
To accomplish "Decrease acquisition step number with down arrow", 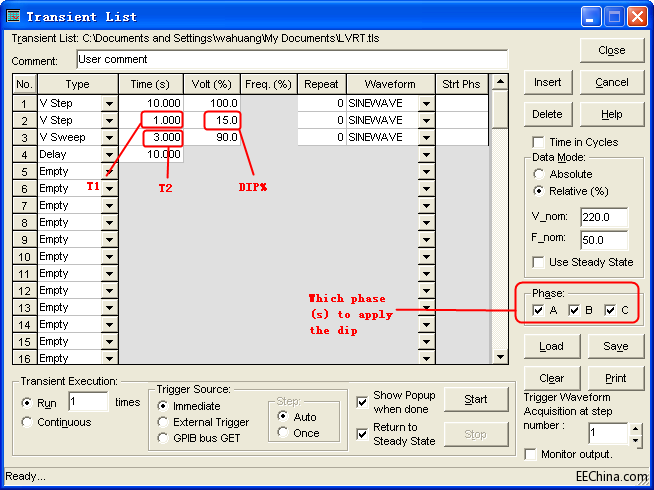I will [x=635, y=440].
